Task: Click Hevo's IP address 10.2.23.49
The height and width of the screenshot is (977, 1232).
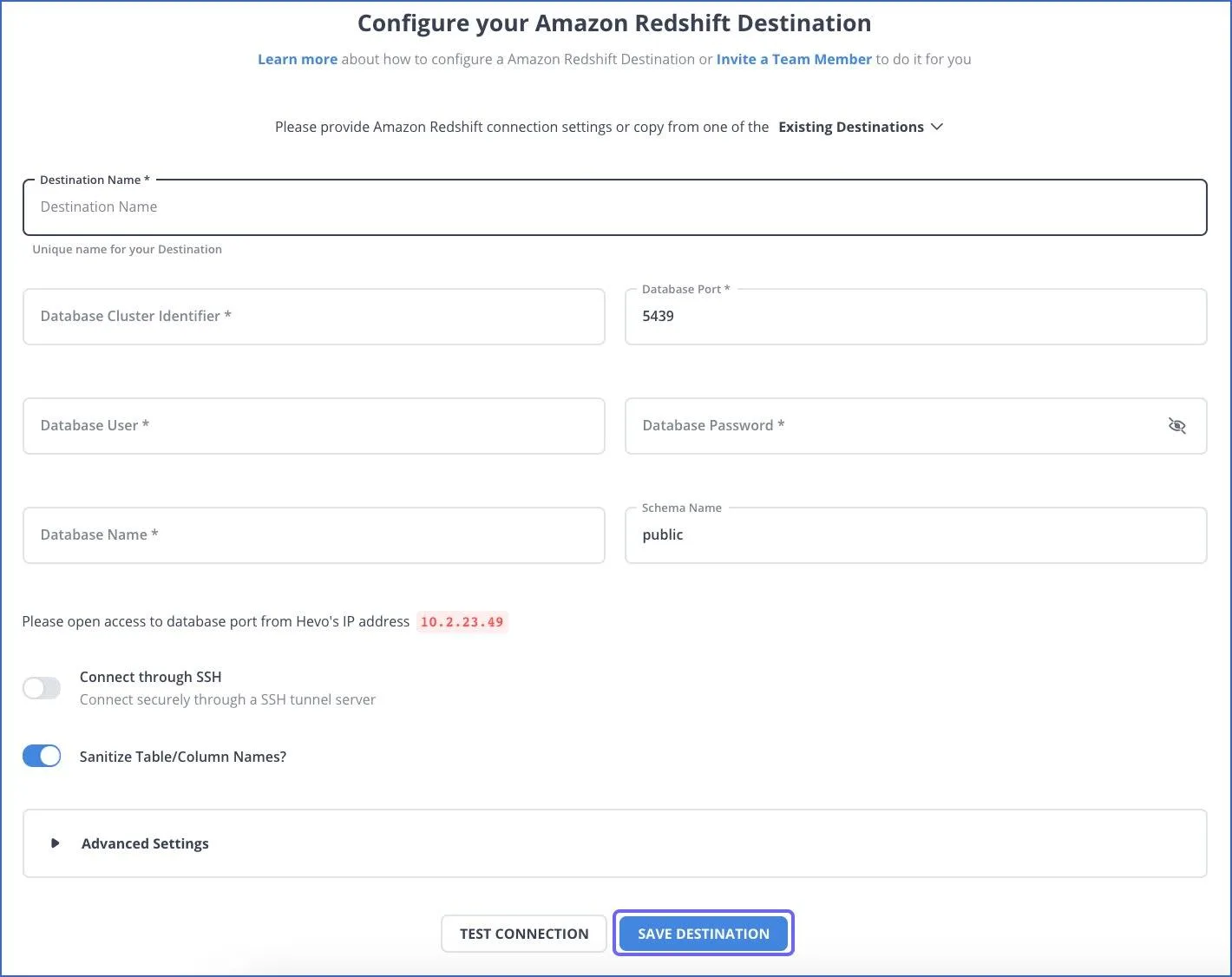Action: click(x=462, y=622)
